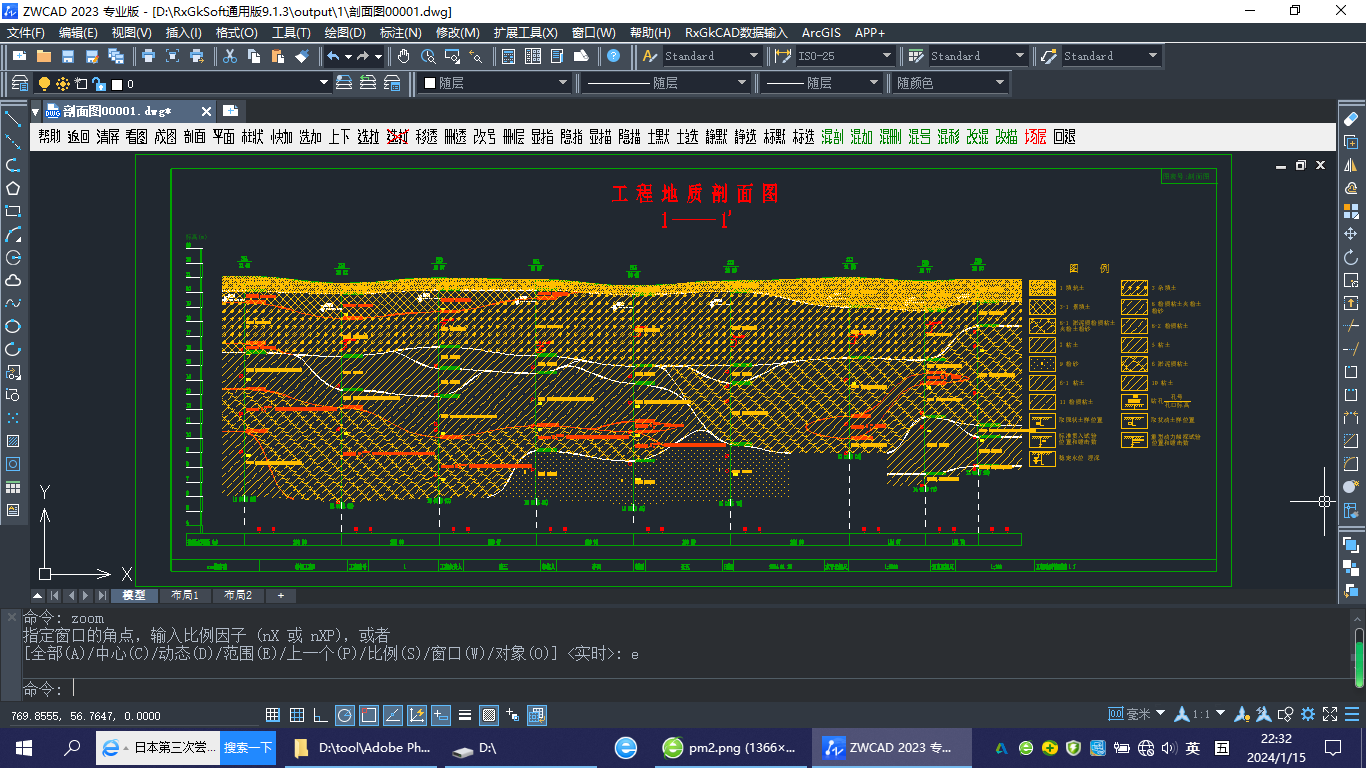Click the 清屏 custom toolbar button

click(x=108, y=136)
